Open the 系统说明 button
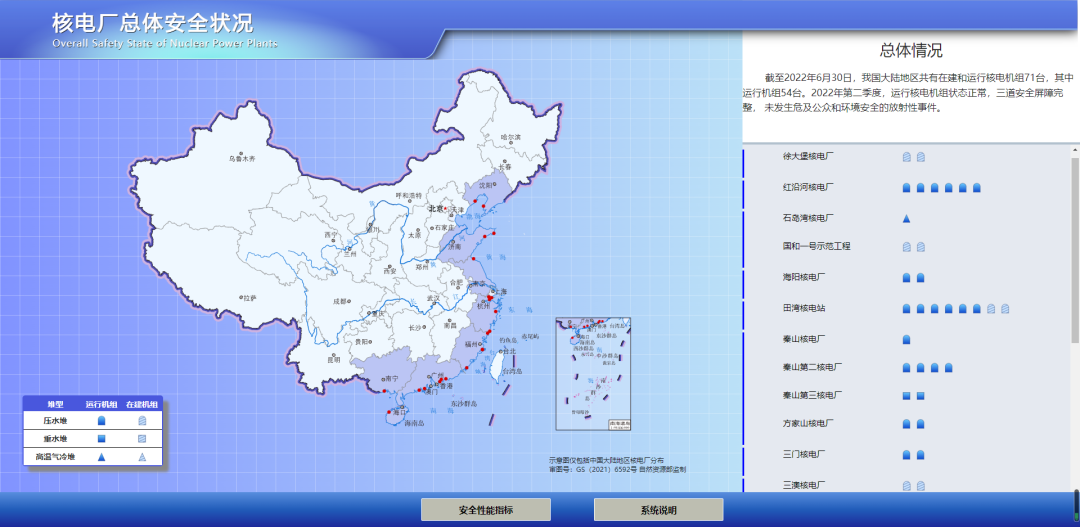Viewport: 1080px width, 527px height. coord(658,510)
